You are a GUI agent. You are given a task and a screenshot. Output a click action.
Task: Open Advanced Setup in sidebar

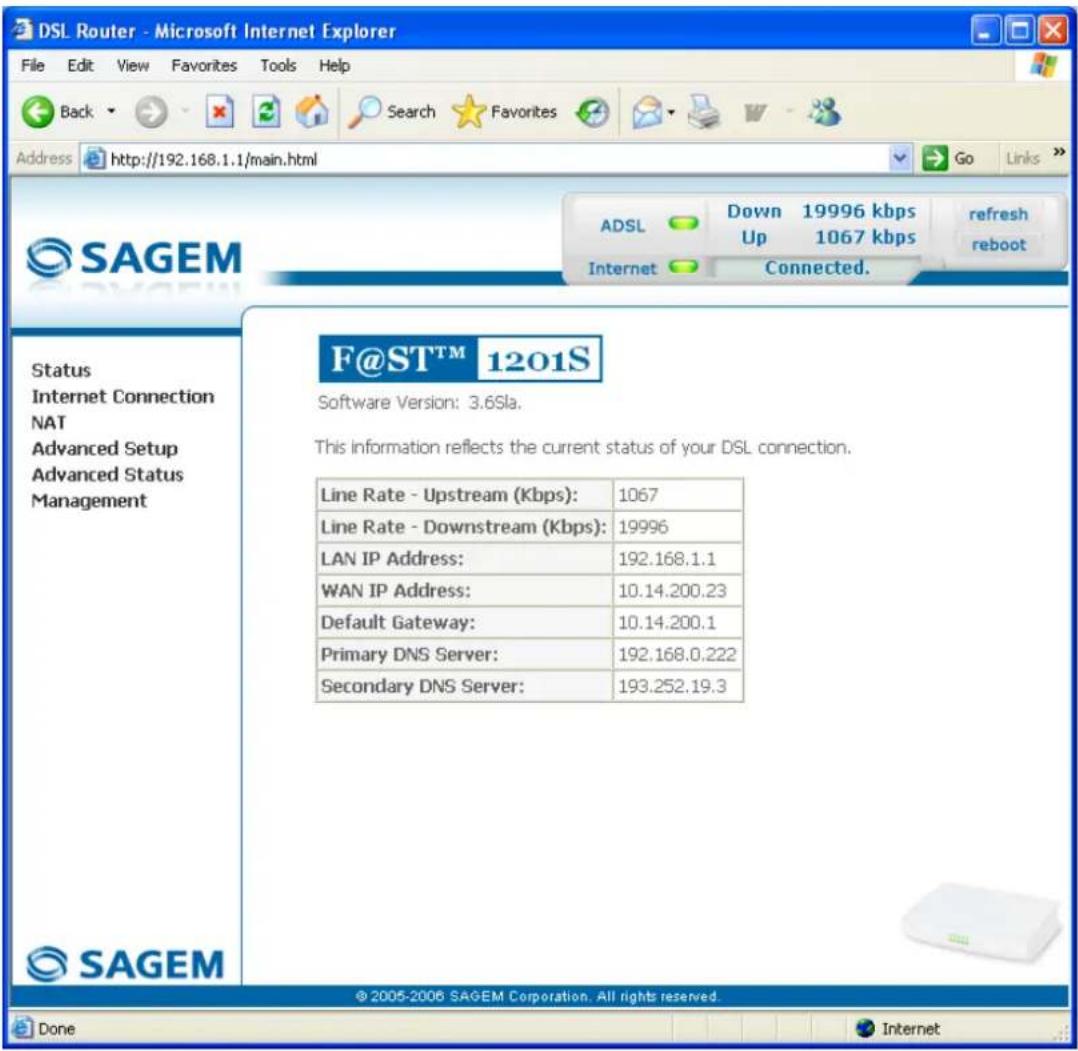[104, 449]
